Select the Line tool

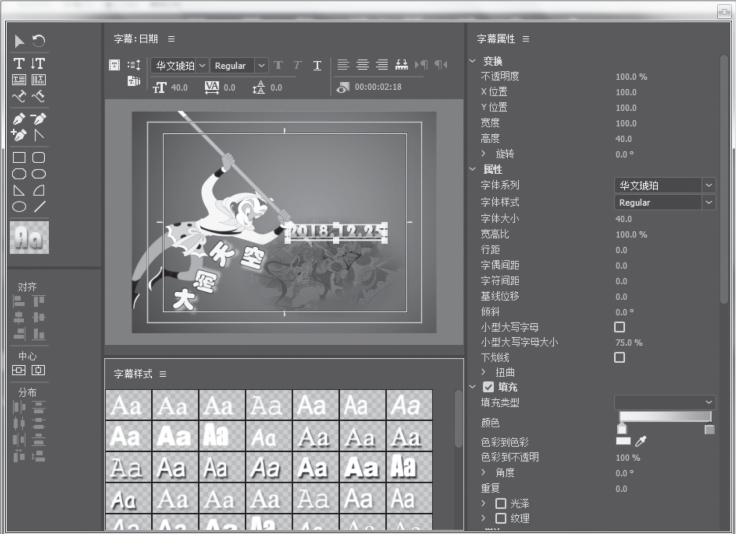[x=39, y=206]
